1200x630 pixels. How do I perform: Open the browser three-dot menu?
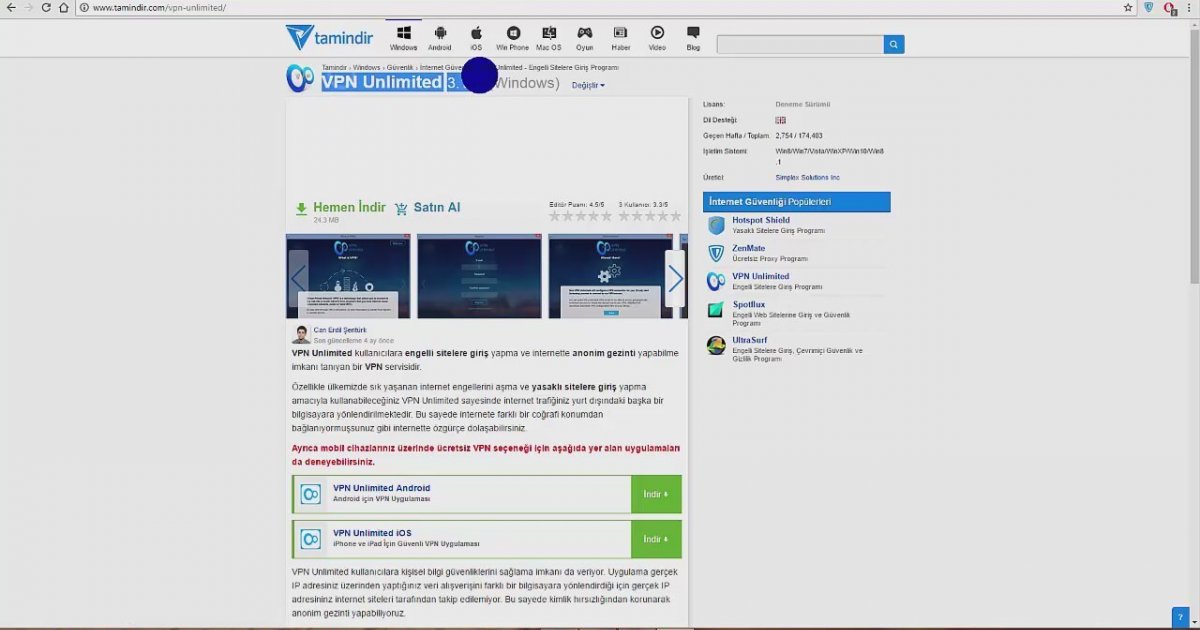pos(1190,7)
